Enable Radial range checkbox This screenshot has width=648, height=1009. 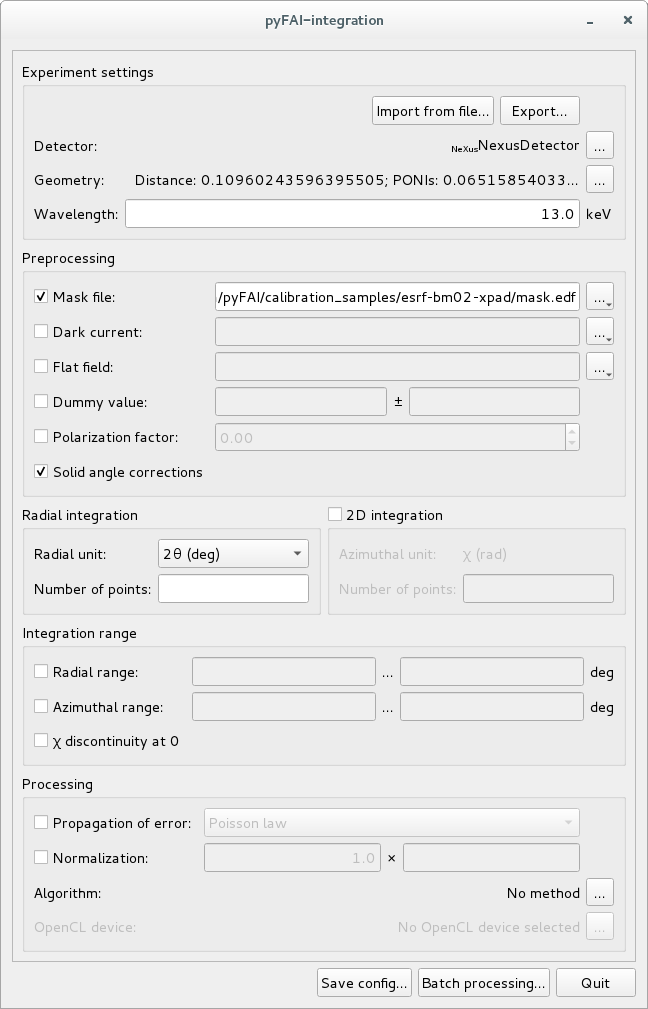tap(41, 672)
